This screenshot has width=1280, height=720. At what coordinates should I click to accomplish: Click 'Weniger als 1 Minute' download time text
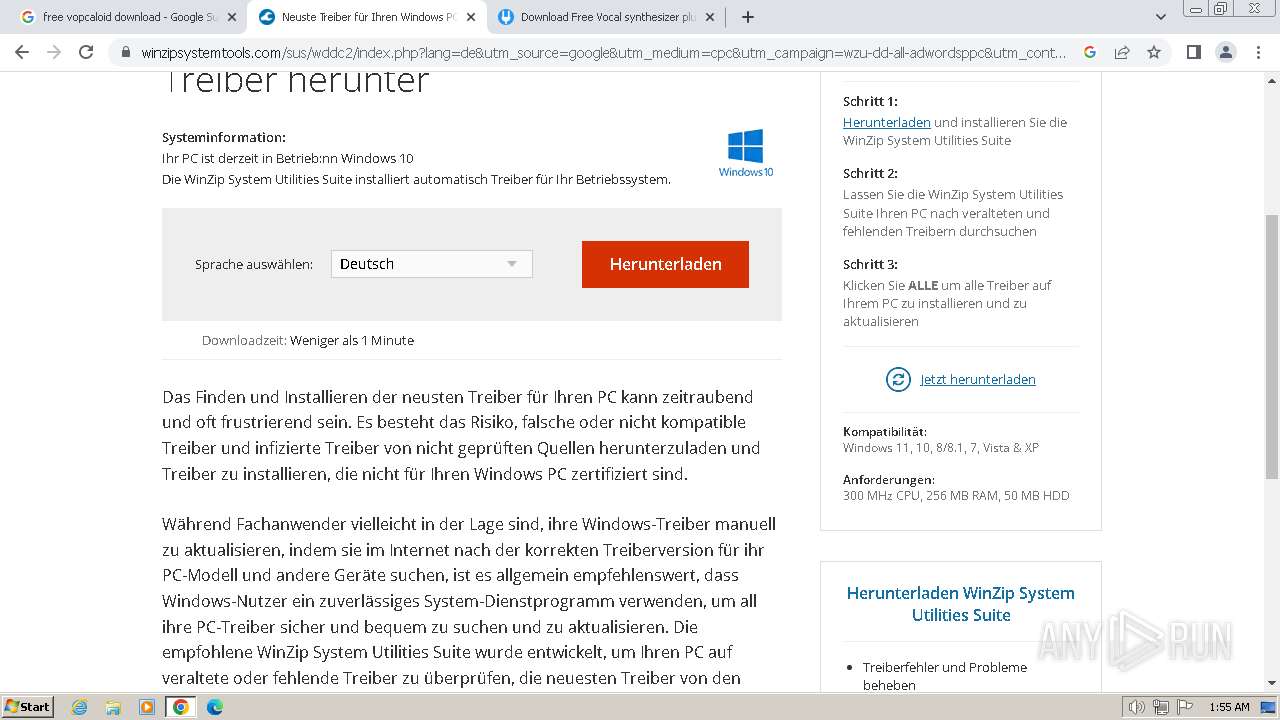pos(352,340)
